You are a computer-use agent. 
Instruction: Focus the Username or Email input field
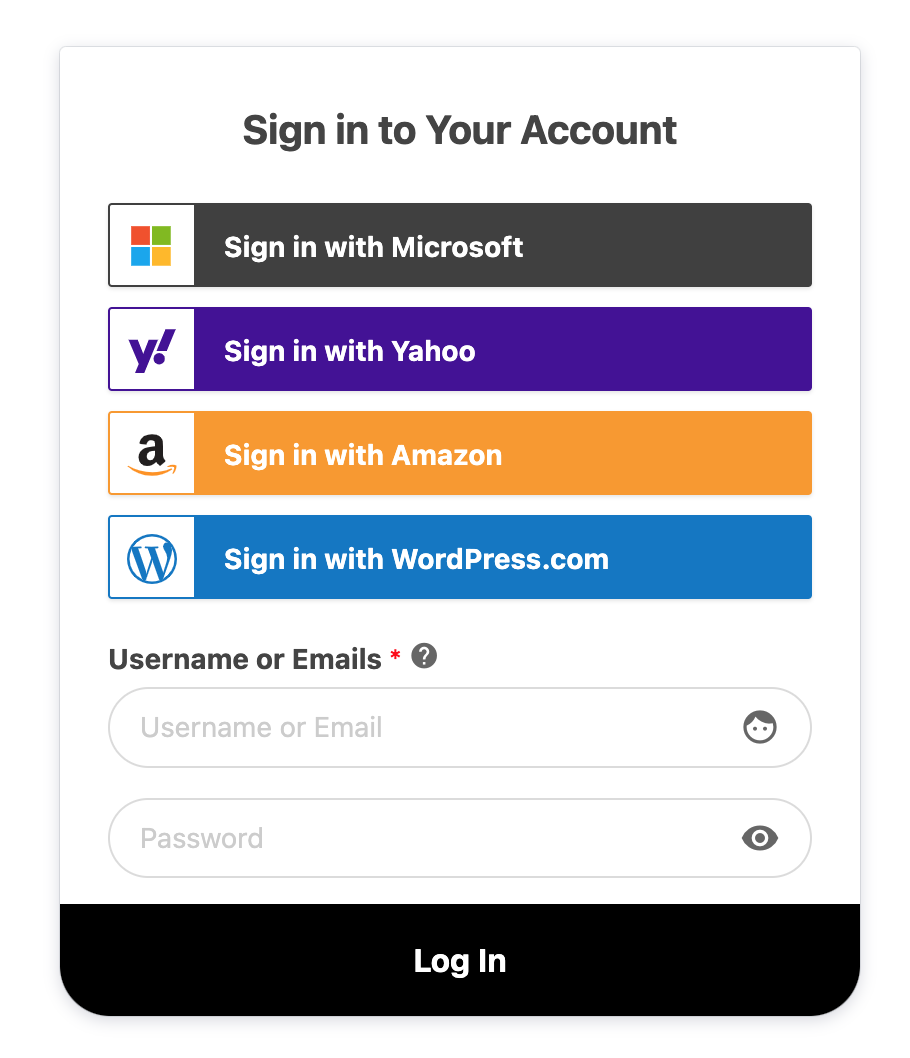click(460, 727)
